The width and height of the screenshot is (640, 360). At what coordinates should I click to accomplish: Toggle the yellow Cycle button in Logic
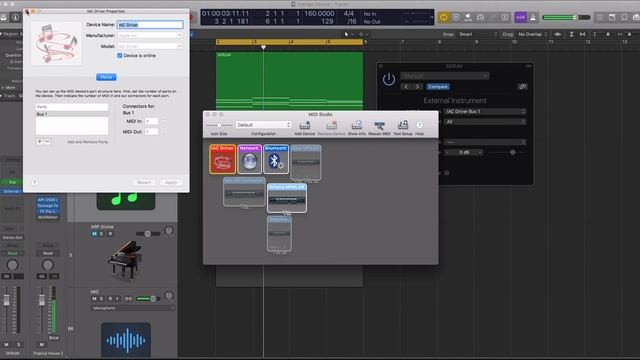point(444,17)
